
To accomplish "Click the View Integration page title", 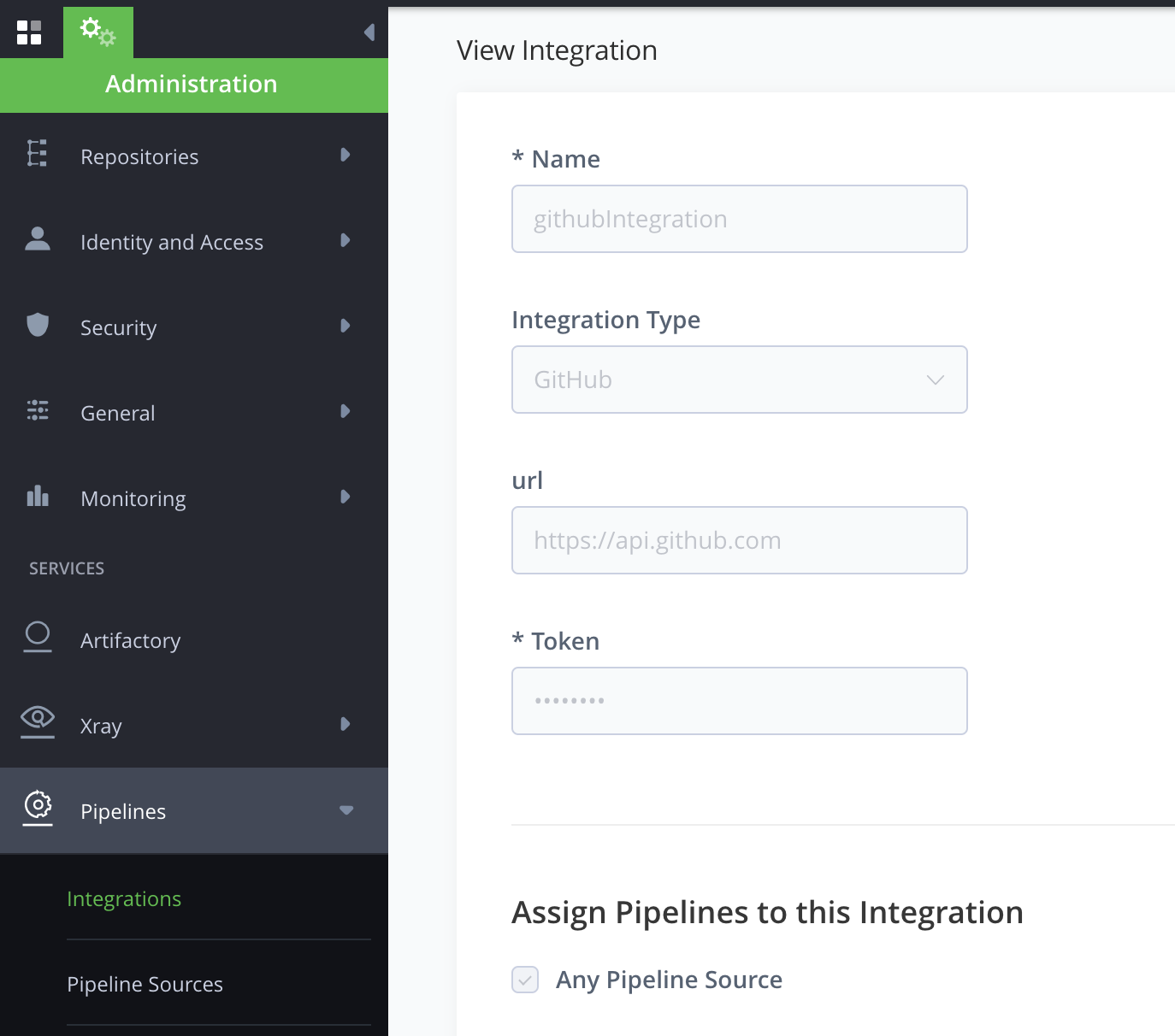I will [x=557, y=50].
